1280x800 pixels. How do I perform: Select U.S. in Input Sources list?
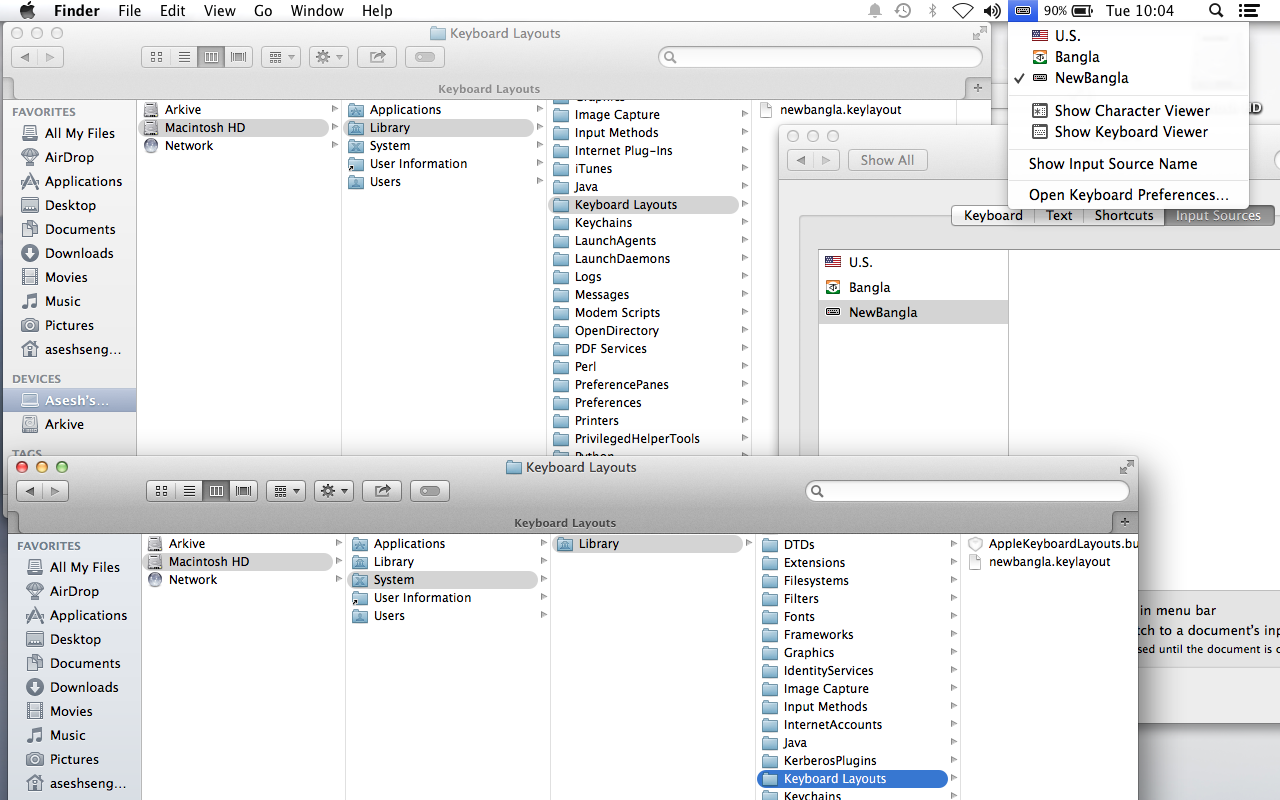(913, 262)
